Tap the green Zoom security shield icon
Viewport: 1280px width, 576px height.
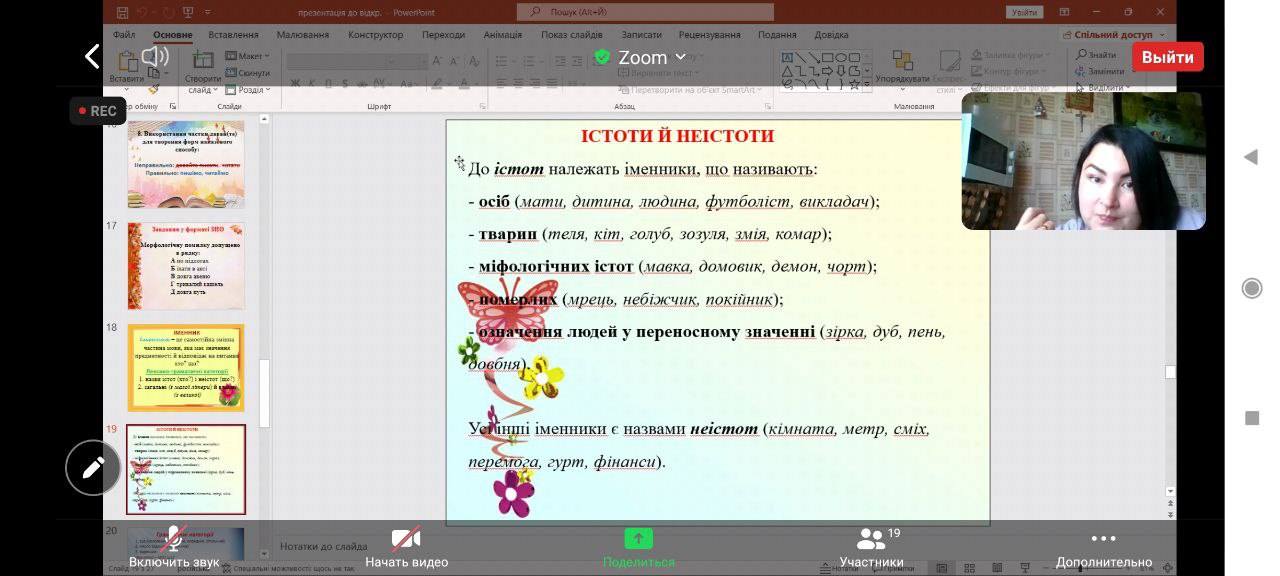pyautogui.click(x=602, y=57)
